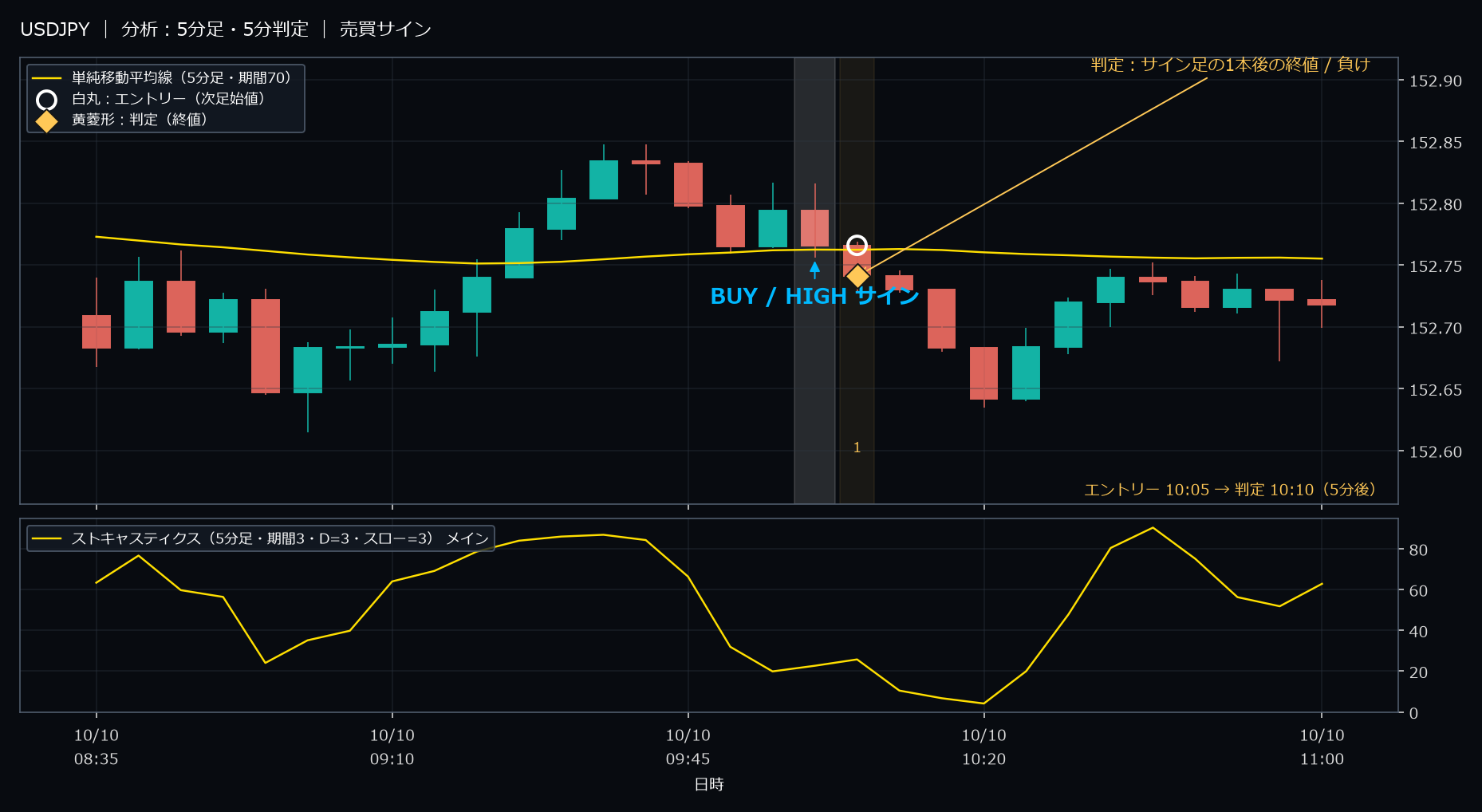Click the stochastic axis value 80
Viewport: 1482px width, 812px height.
[1418, 550]
